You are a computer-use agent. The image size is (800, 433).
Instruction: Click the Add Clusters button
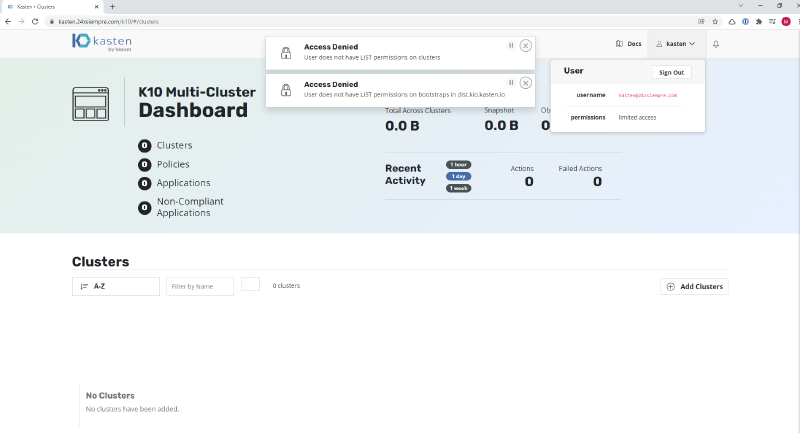pyautogui.click(x=694, y=287)
